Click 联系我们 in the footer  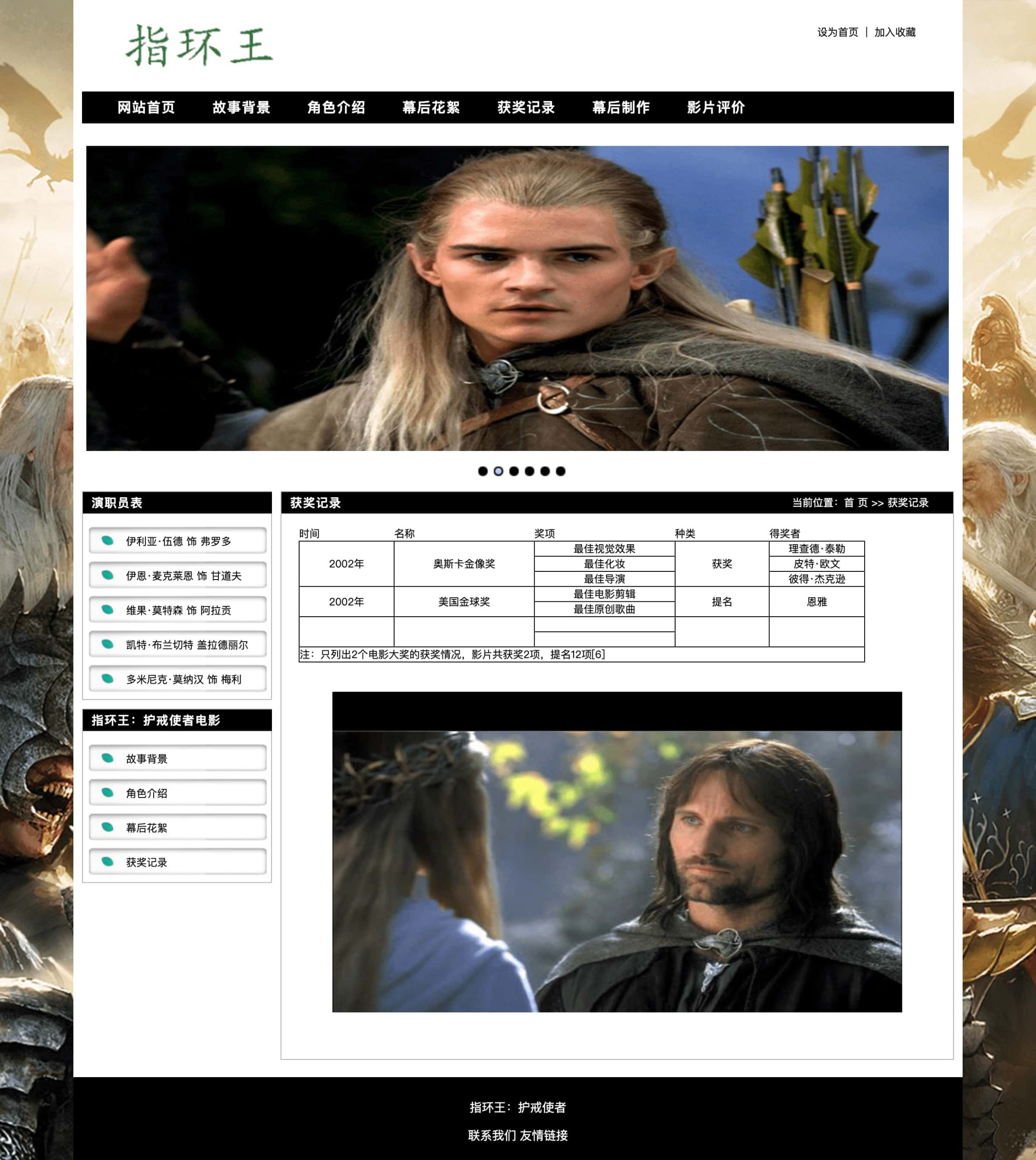(492, 1136)
